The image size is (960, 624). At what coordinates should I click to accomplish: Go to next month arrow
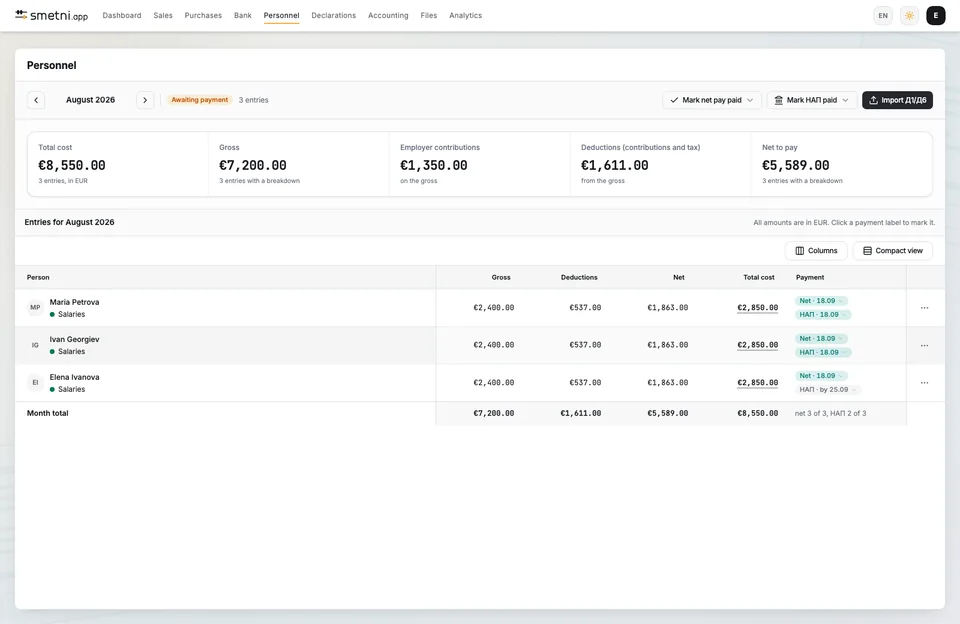(x=145, y=100)
